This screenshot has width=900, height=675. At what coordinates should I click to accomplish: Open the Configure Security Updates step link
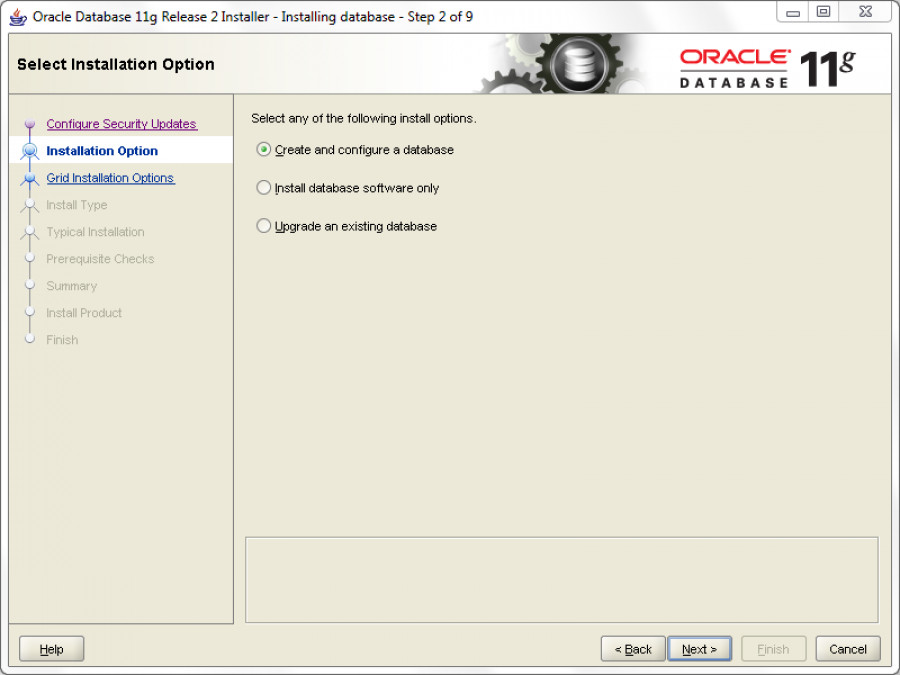tap(121, 124)
